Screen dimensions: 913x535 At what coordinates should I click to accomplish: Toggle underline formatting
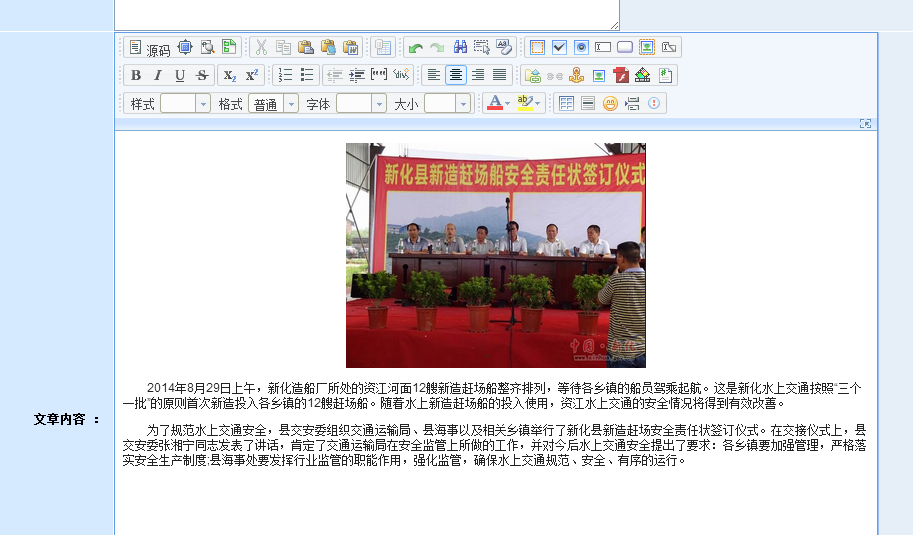point(180,75)
